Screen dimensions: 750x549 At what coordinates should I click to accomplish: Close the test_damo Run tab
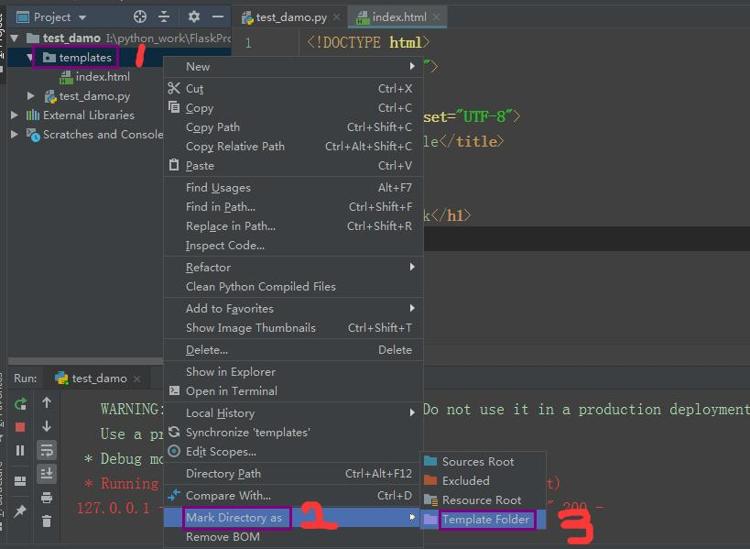139,379
